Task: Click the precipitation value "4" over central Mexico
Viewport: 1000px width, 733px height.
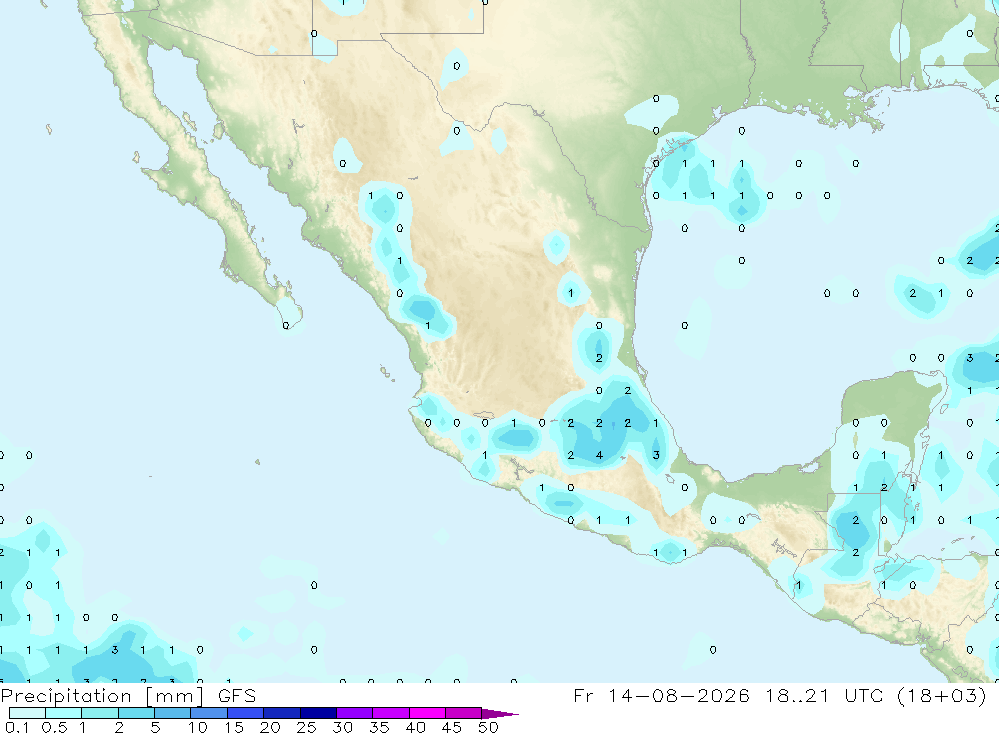Action: pos(599,455)
